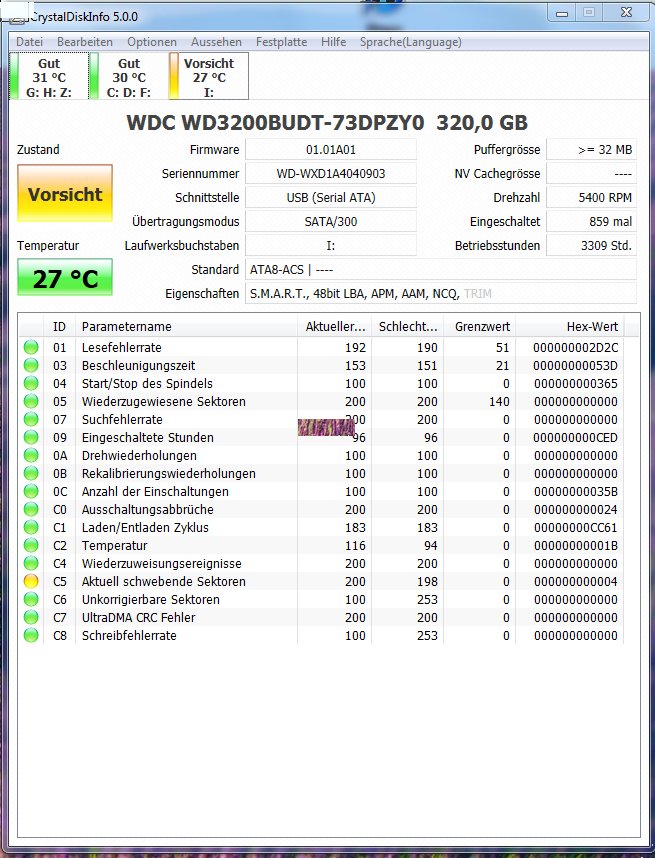Click the green 27 °C temperature button
Screen dimensions: 655x858
point(65,278)
